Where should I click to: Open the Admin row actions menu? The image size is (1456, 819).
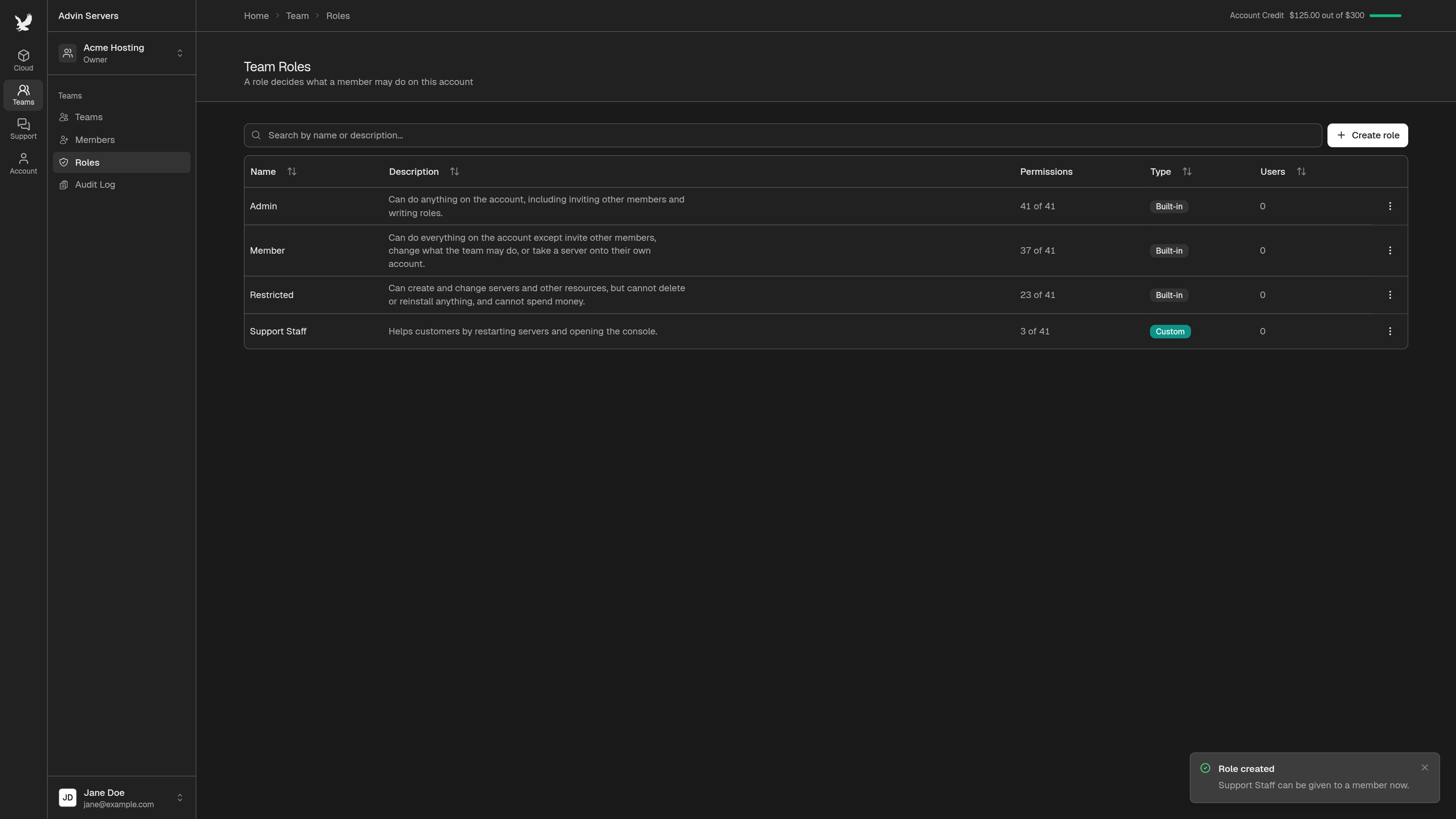point(1390,206)
